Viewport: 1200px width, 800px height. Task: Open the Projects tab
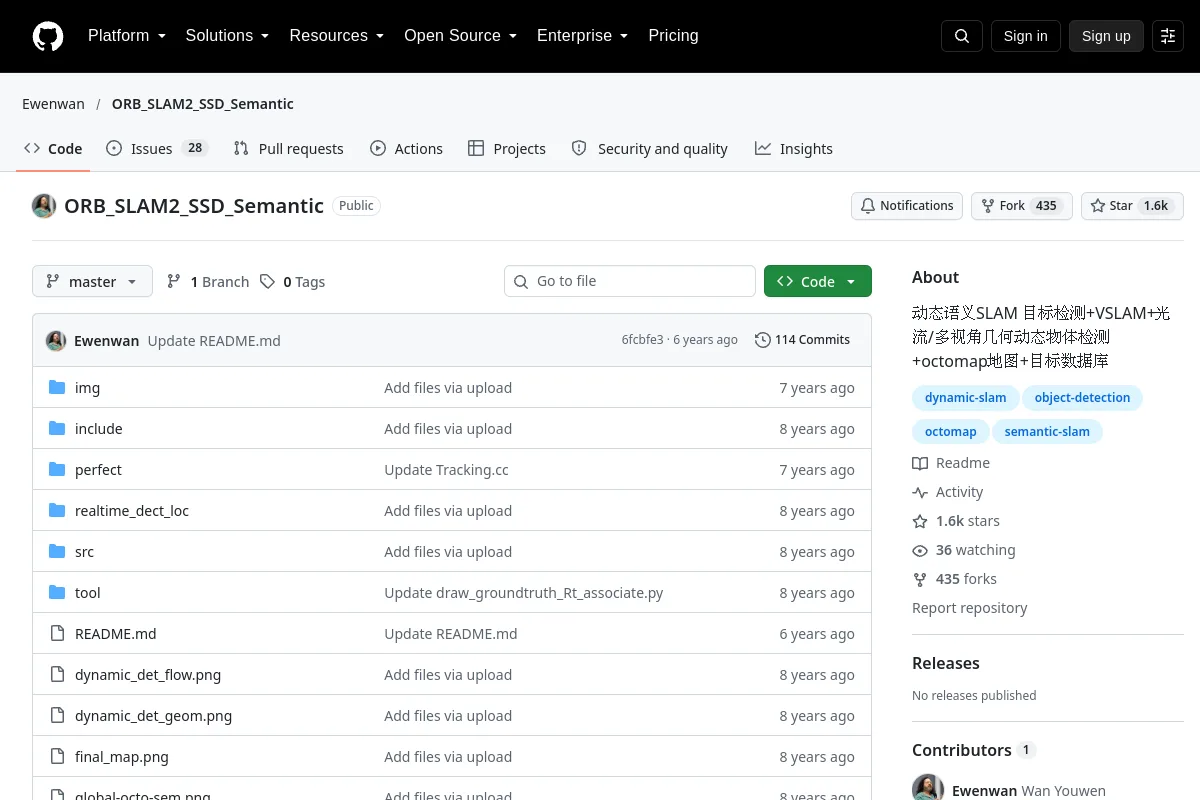pos(507,149)
